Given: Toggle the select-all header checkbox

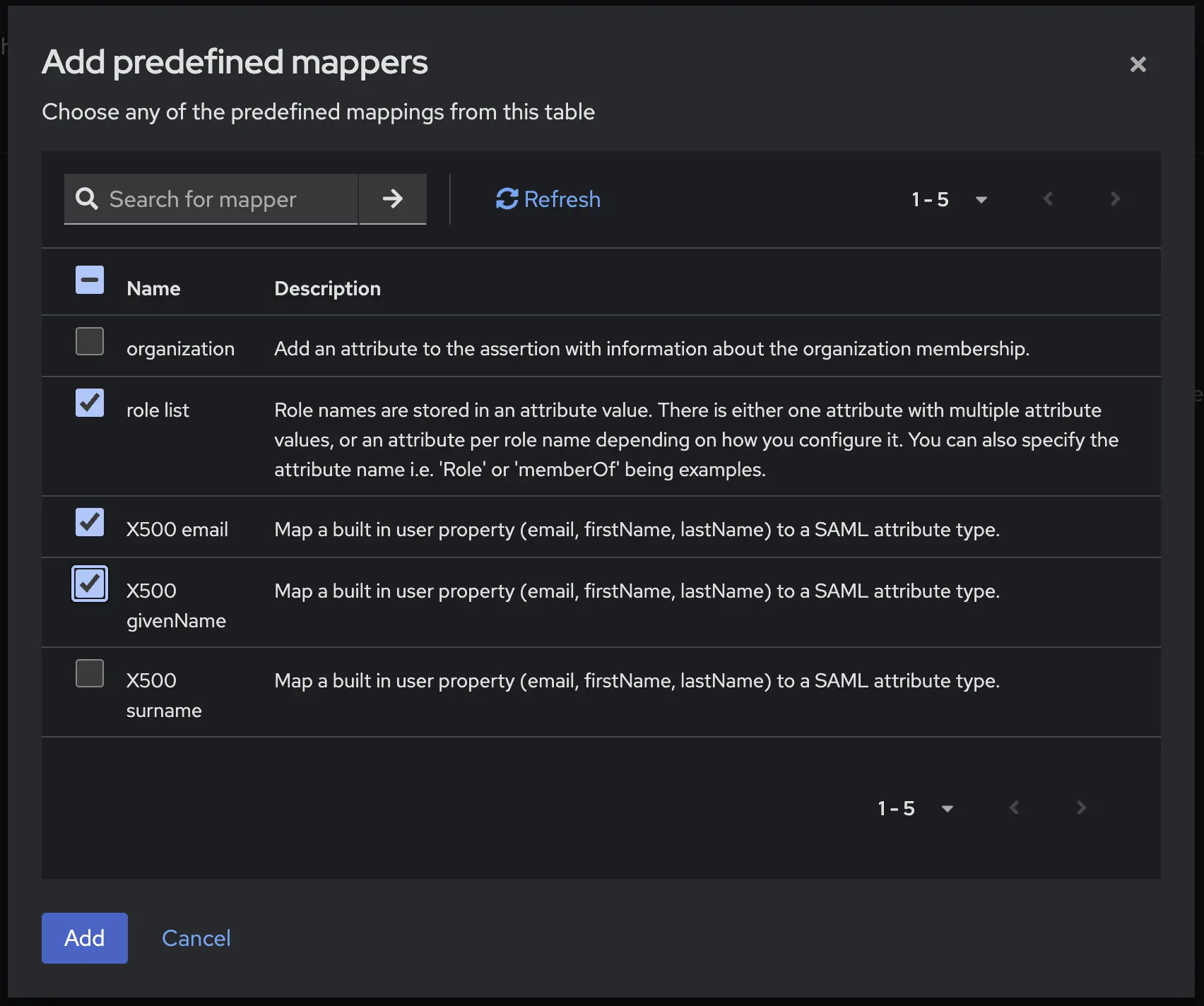Looking at the screenshot, I should click(x=90, y=280).
